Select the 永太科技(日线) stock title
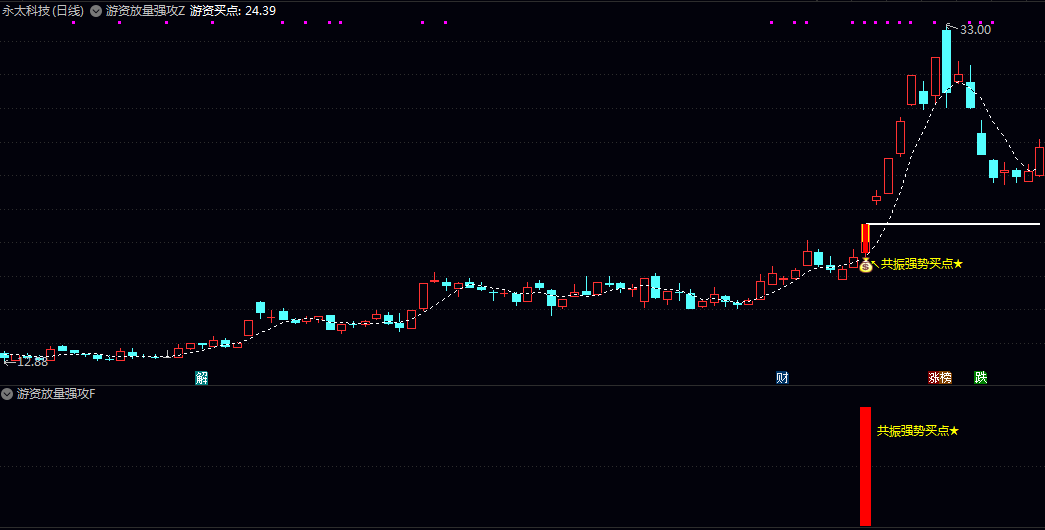The width and height of the screenshot is (1045, 530). (x=43, y=11)
